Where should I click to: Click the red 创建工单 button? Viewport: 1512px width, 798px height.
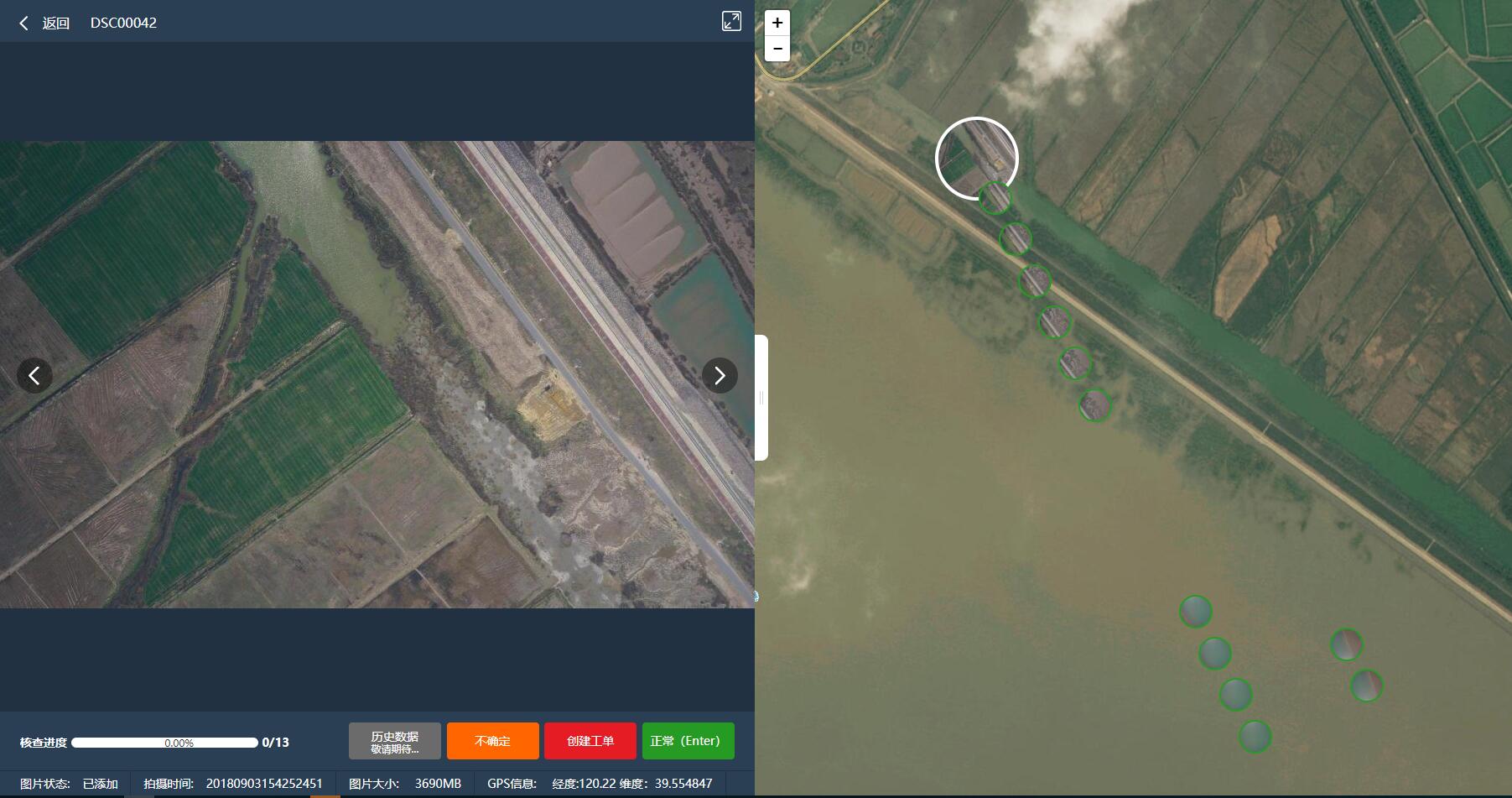tap(590, 741)
